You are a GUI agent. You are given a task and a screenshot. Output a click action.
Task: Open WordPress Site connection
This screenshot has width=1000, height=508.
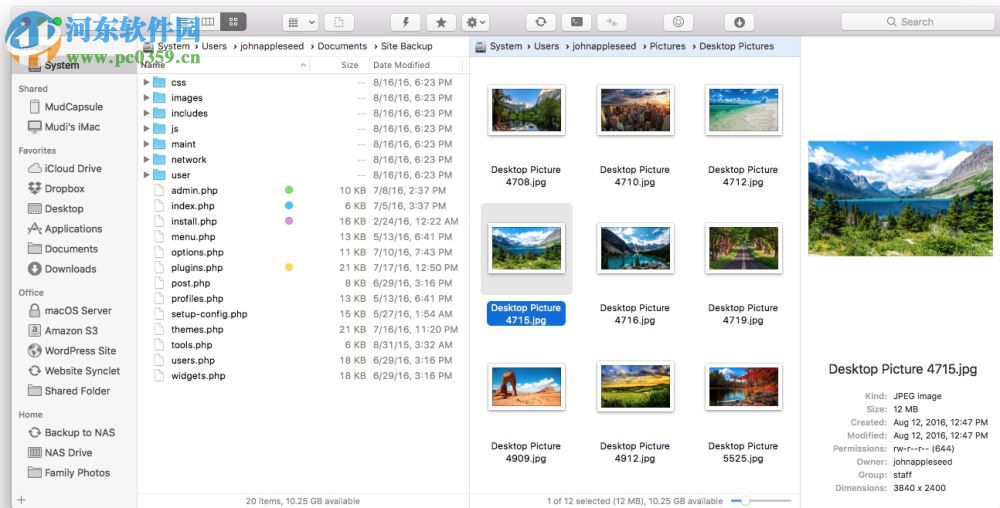click(71, 351)
